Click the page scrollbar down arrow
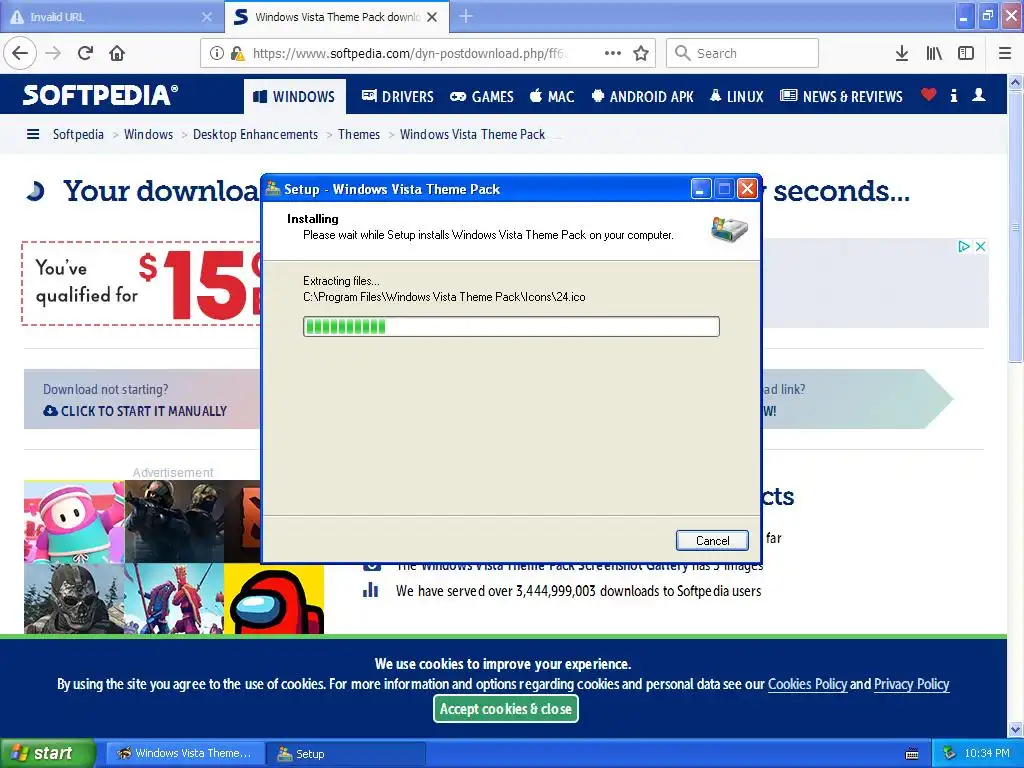Viewport: 1024px width, 768px height. pos(1015,729)
